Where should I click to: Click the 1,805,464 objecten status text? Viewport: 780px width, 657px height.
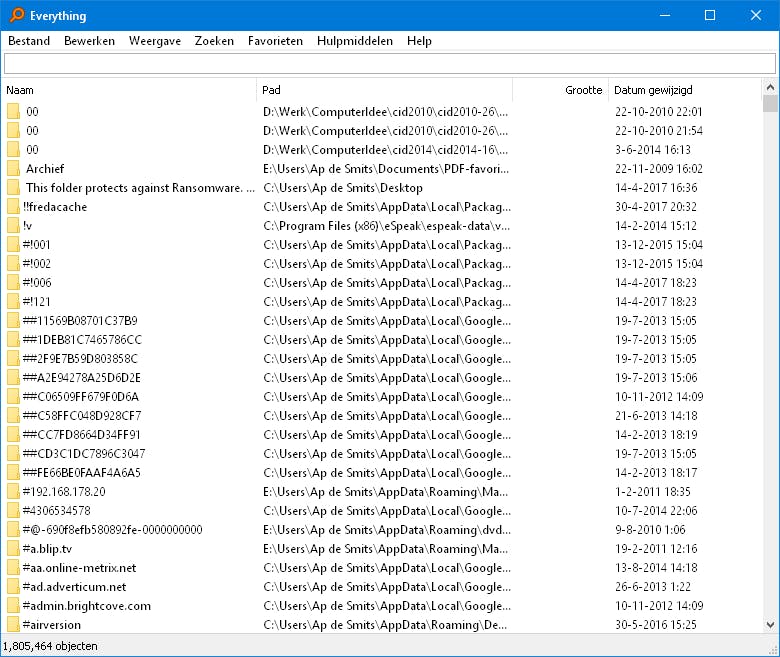[x=50, y=646]
